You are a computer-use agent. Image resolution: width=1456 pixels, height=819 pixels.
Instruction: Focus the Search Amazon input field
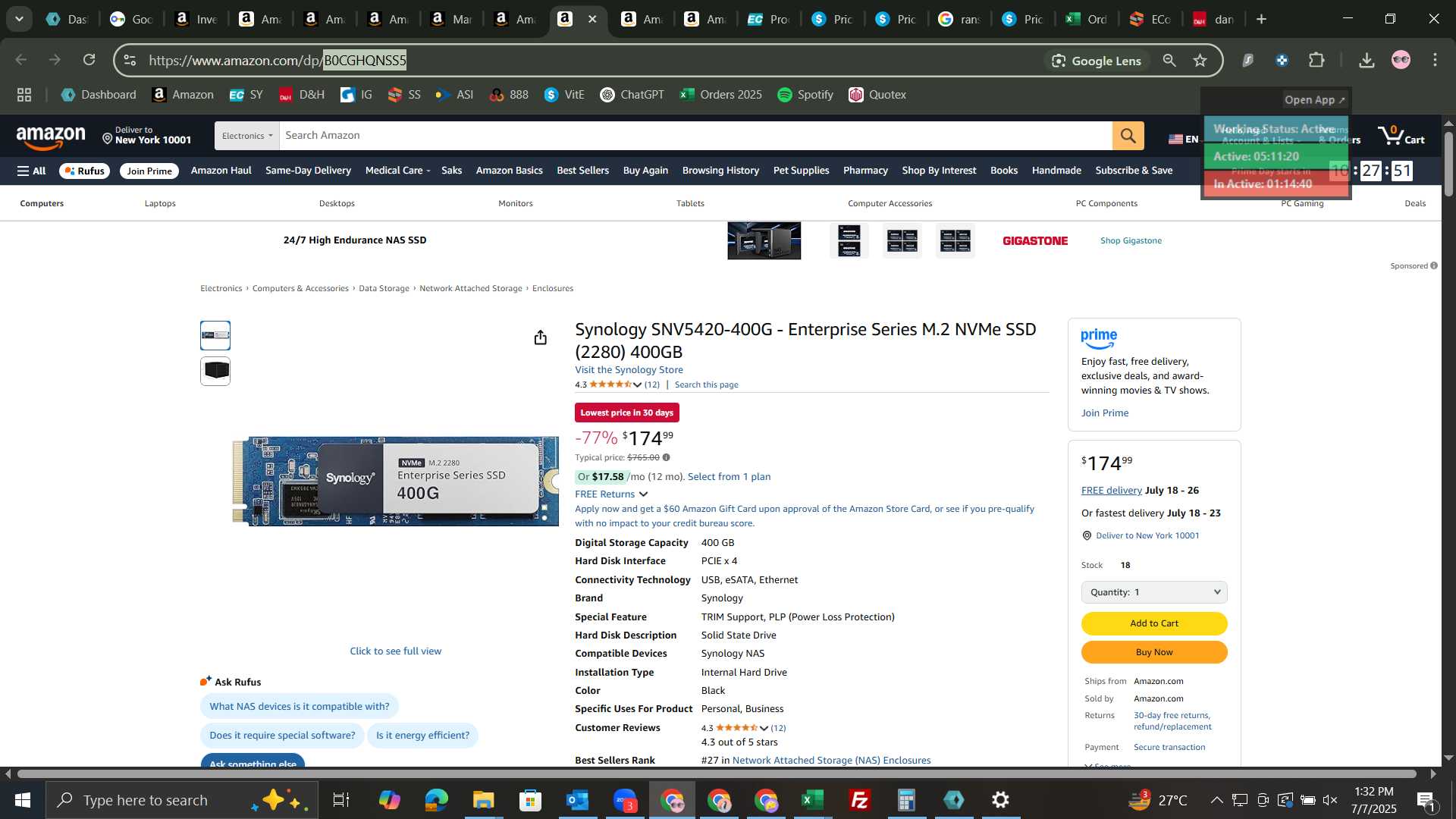click(x=695, y=136)
